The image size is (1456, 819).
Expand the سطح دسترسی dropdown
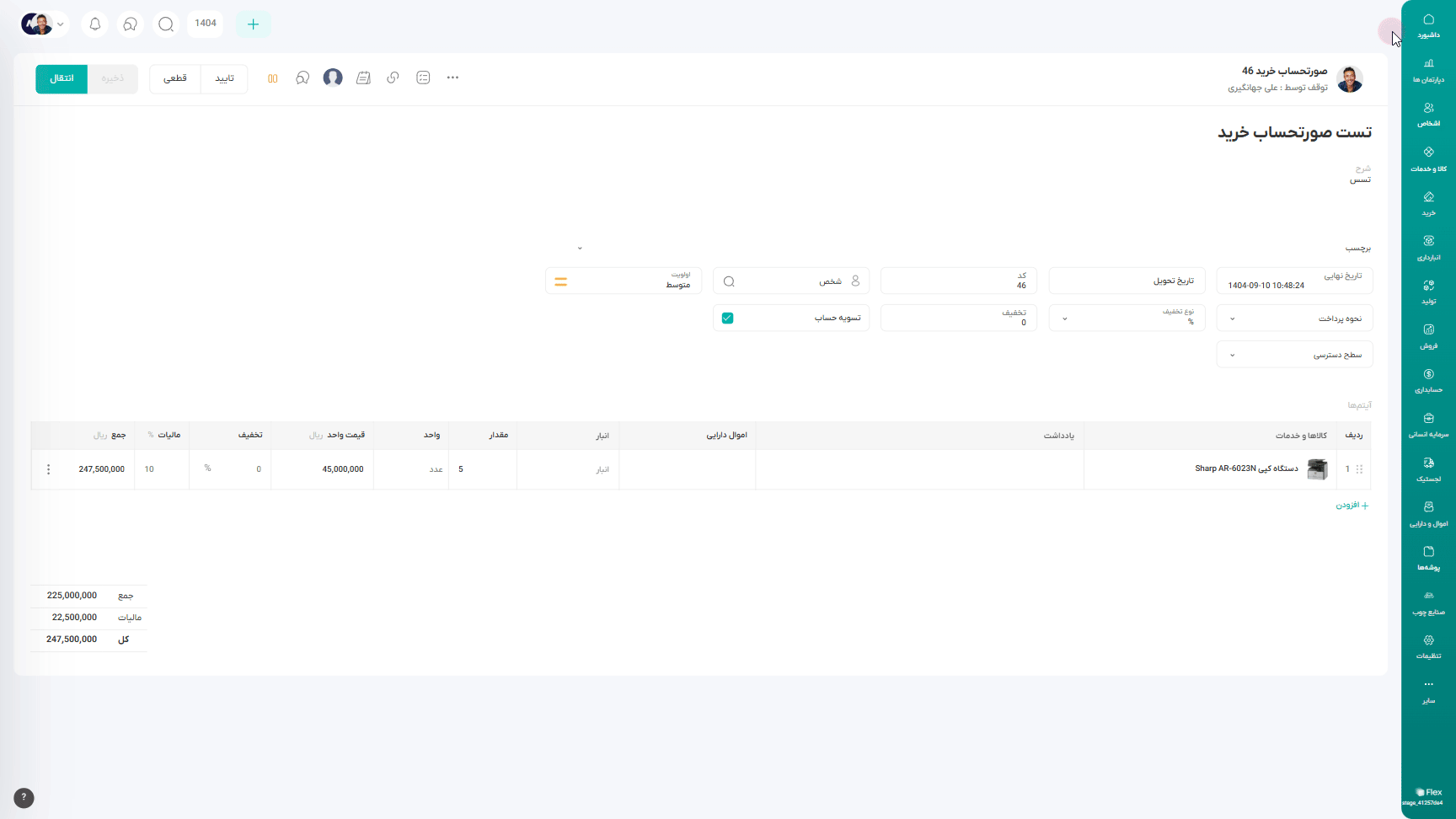1294,355
